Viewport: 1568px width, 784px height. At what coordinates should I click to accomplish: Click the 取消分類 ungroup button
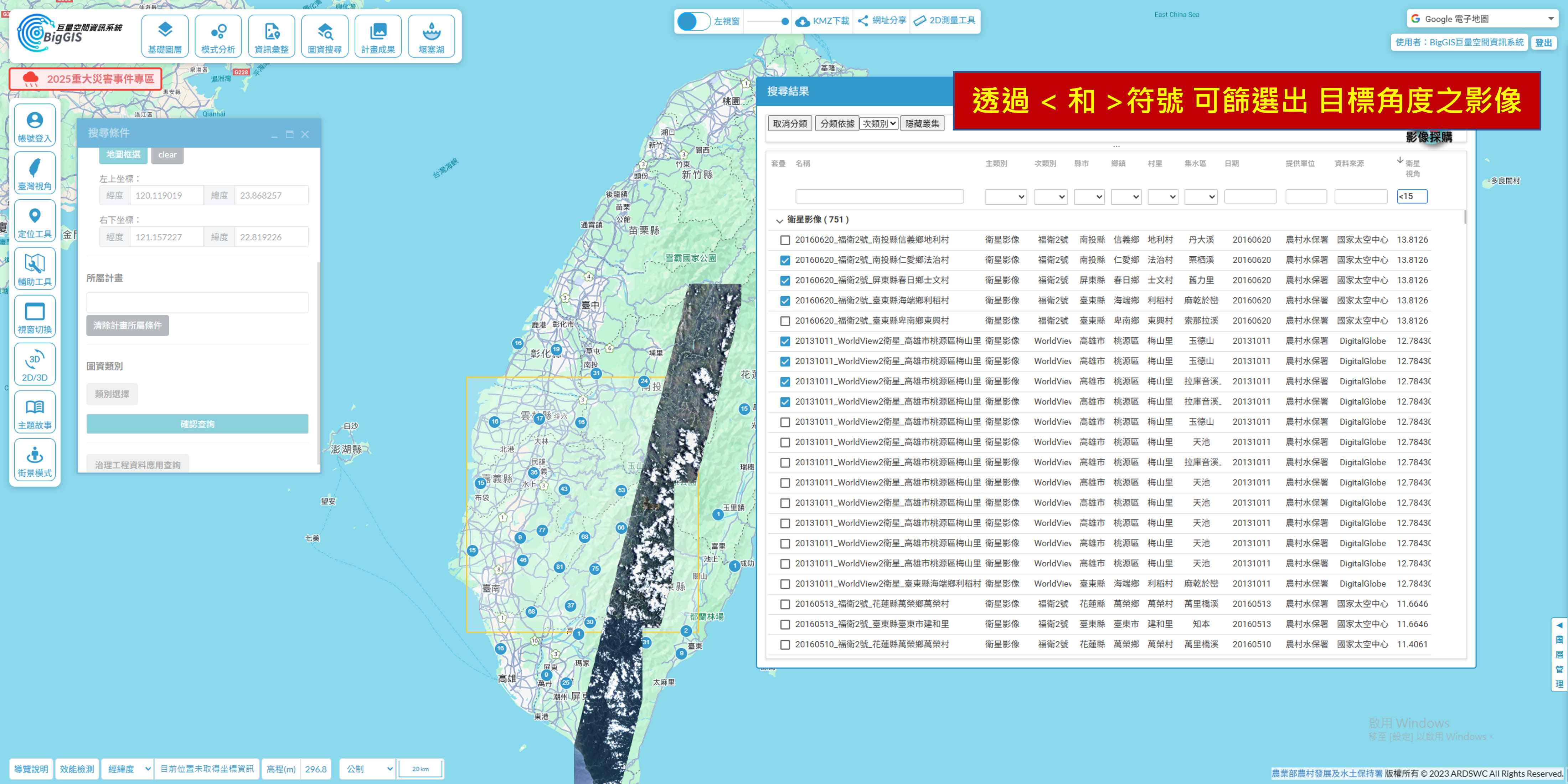789,124
